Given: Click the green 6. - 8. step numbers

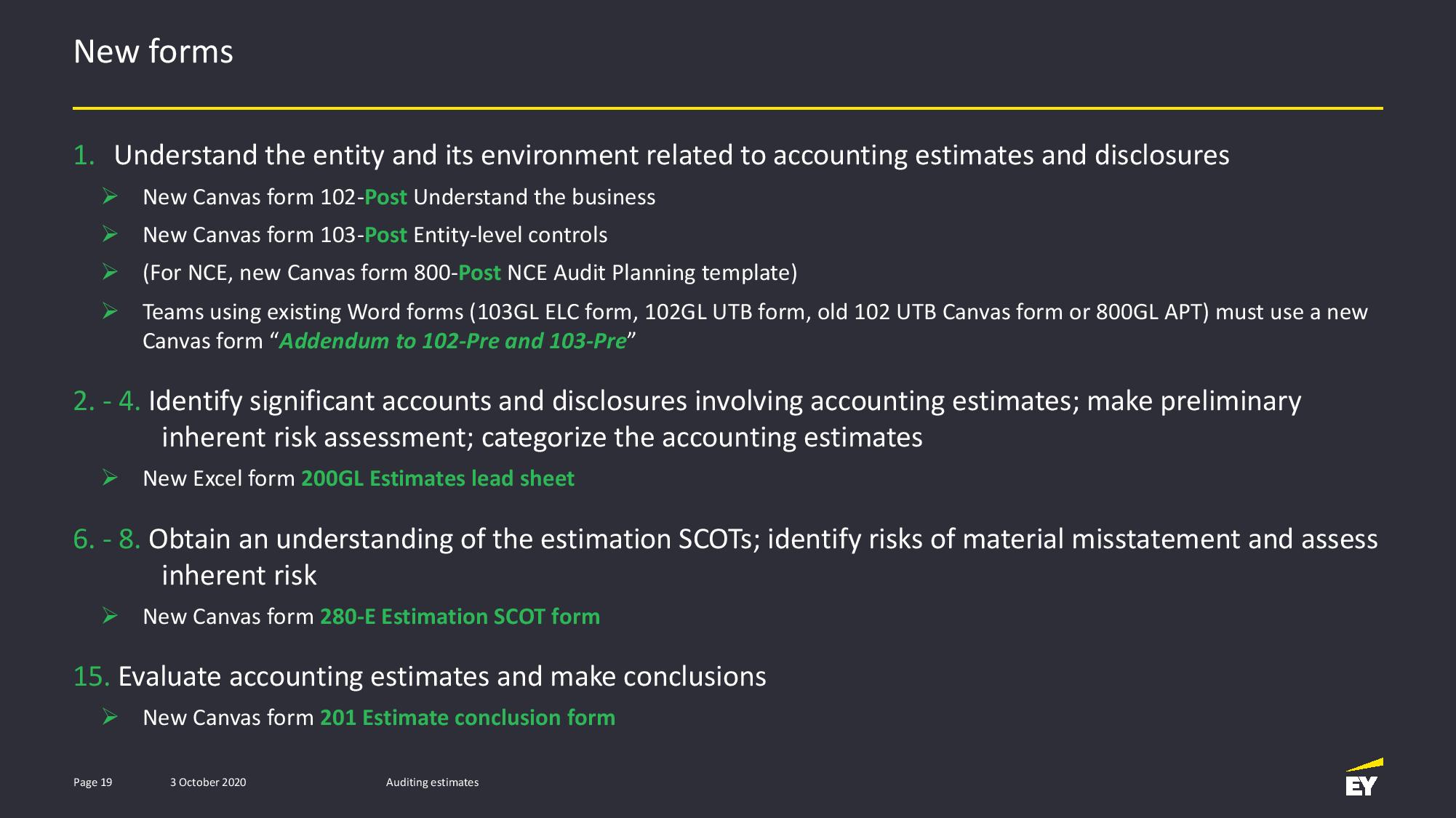Looking at the screenshot, I should tap(107, 539).
